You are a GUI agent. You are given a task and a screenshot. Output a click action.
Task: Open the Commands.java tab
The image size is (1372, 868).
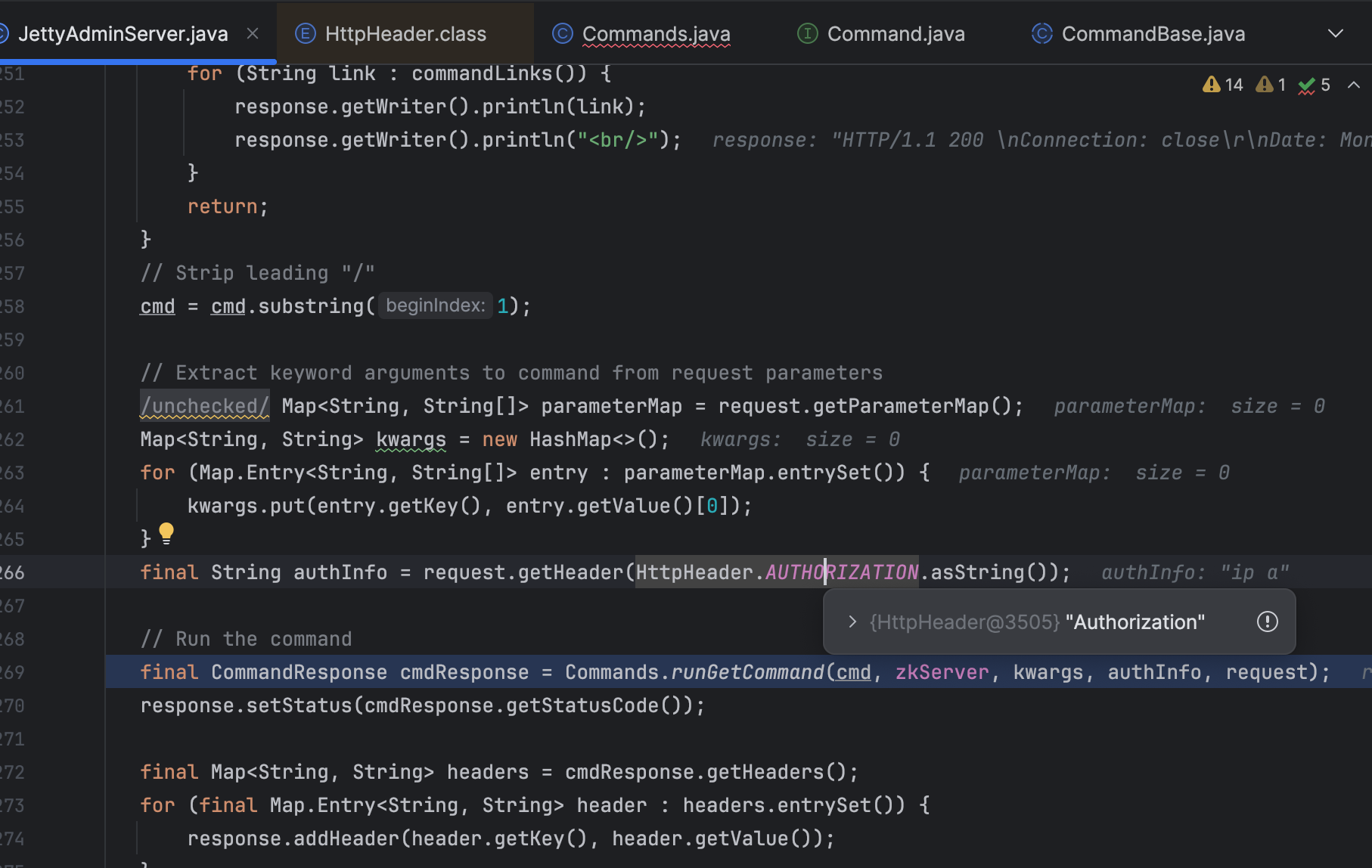pos(656,34)
